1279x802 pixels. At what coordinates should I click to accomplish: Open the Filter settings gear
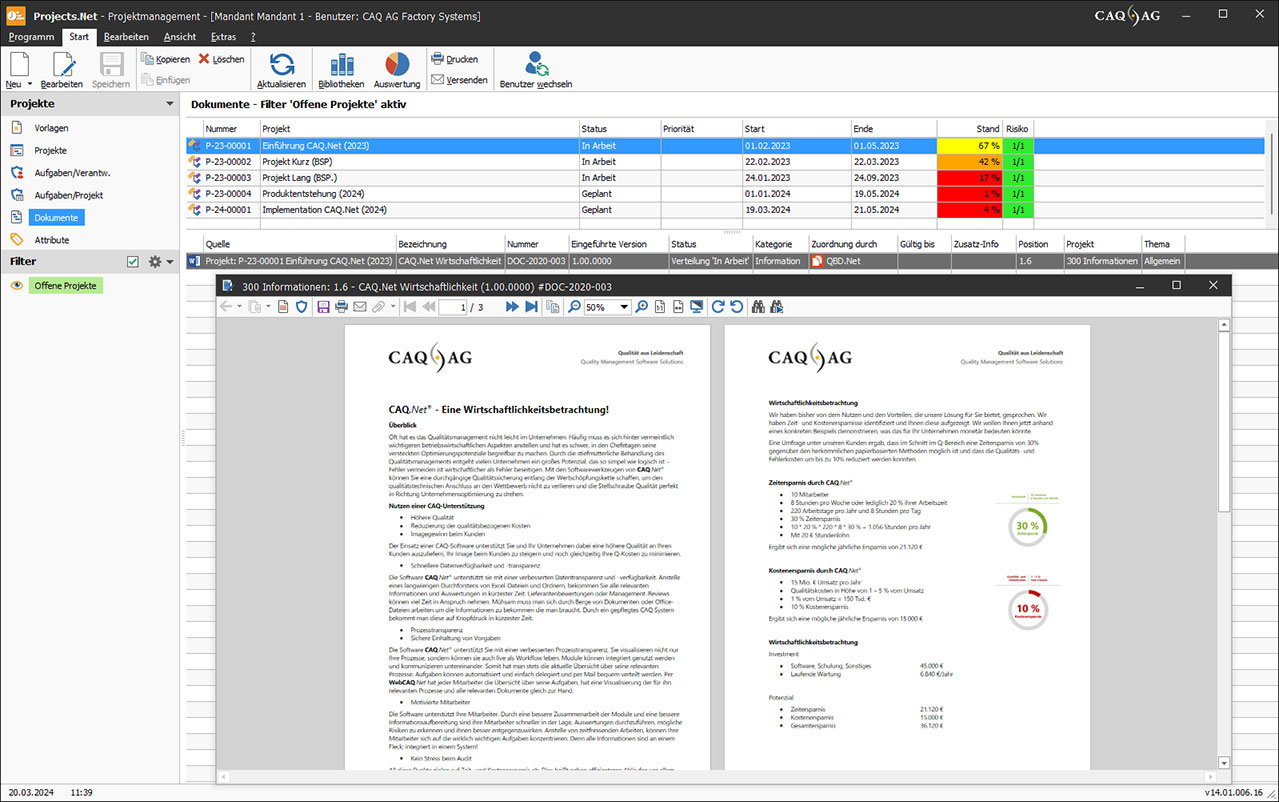click(155, 262)
